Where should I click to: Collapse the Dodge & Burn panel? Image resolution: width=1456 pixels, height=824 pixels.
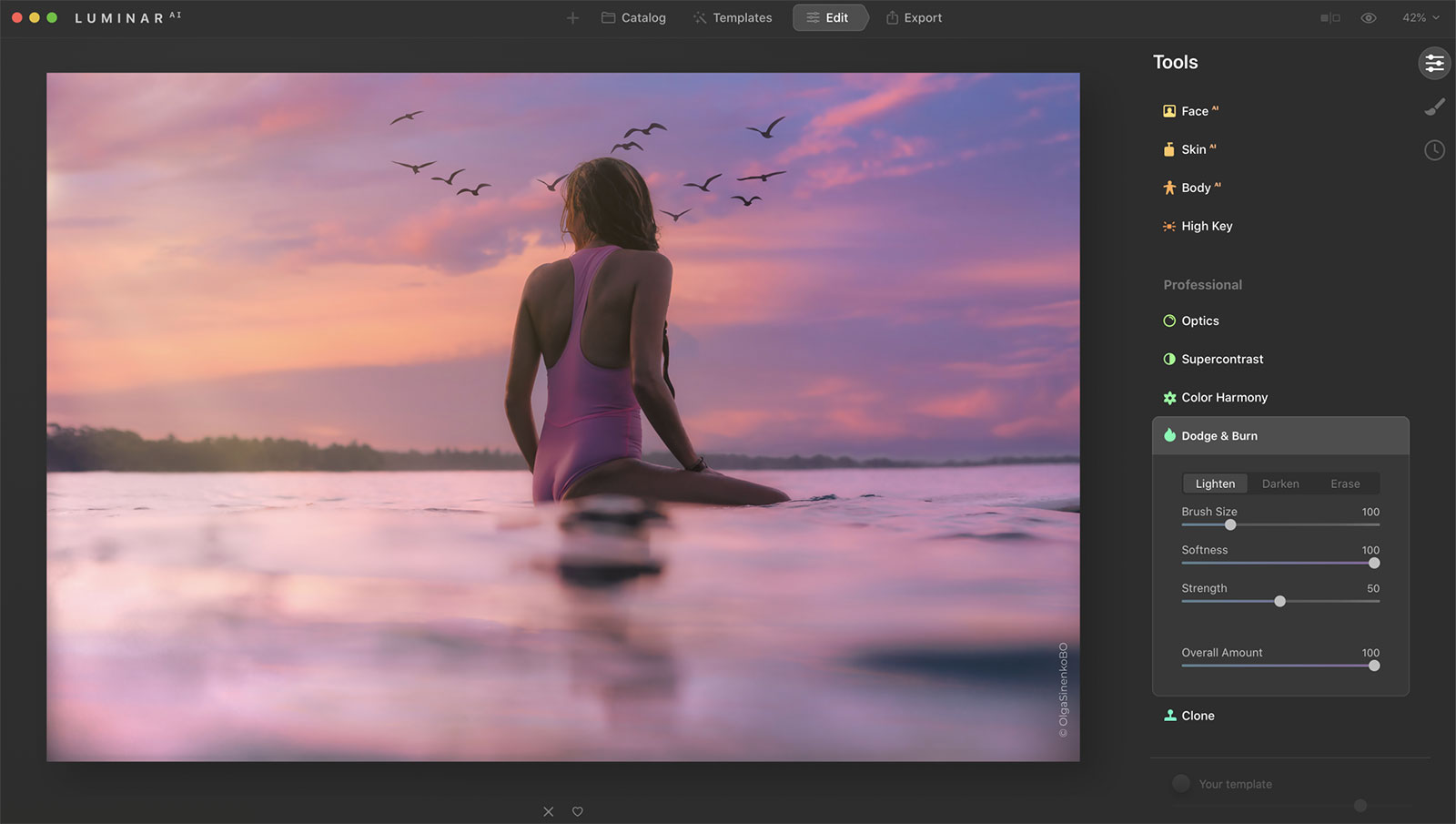click(x=1219, y=436)
